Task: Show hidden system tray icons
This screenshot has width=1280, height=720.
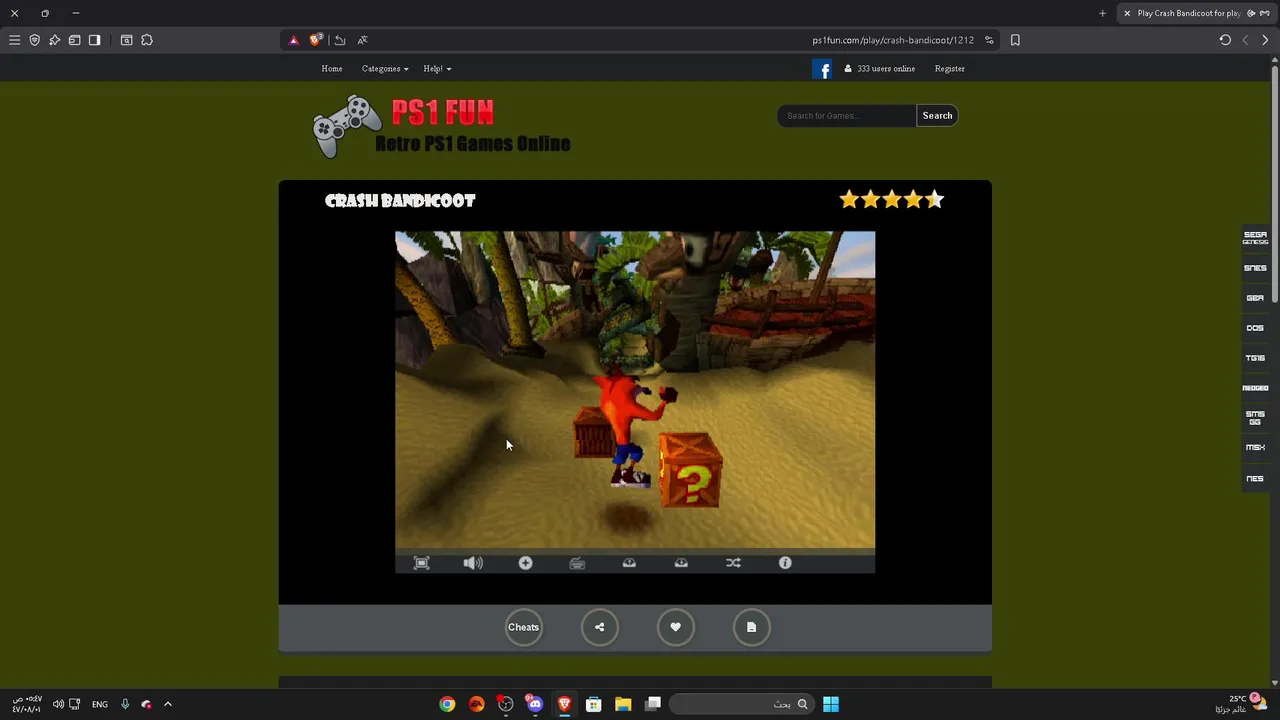Action: click(167, 704)
